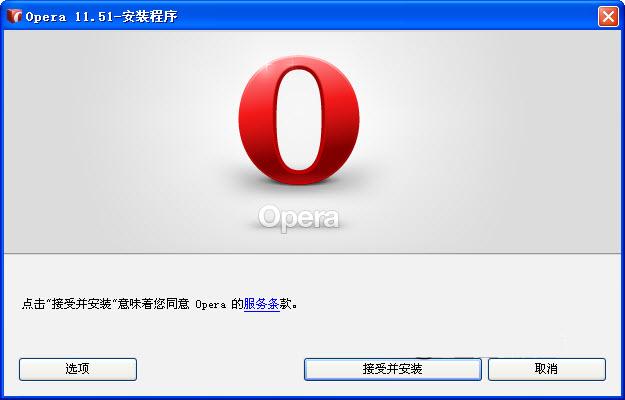This screenshot has height=400, width=625.
Task: Click the white center of the O logo
Action: click(299, 120)
